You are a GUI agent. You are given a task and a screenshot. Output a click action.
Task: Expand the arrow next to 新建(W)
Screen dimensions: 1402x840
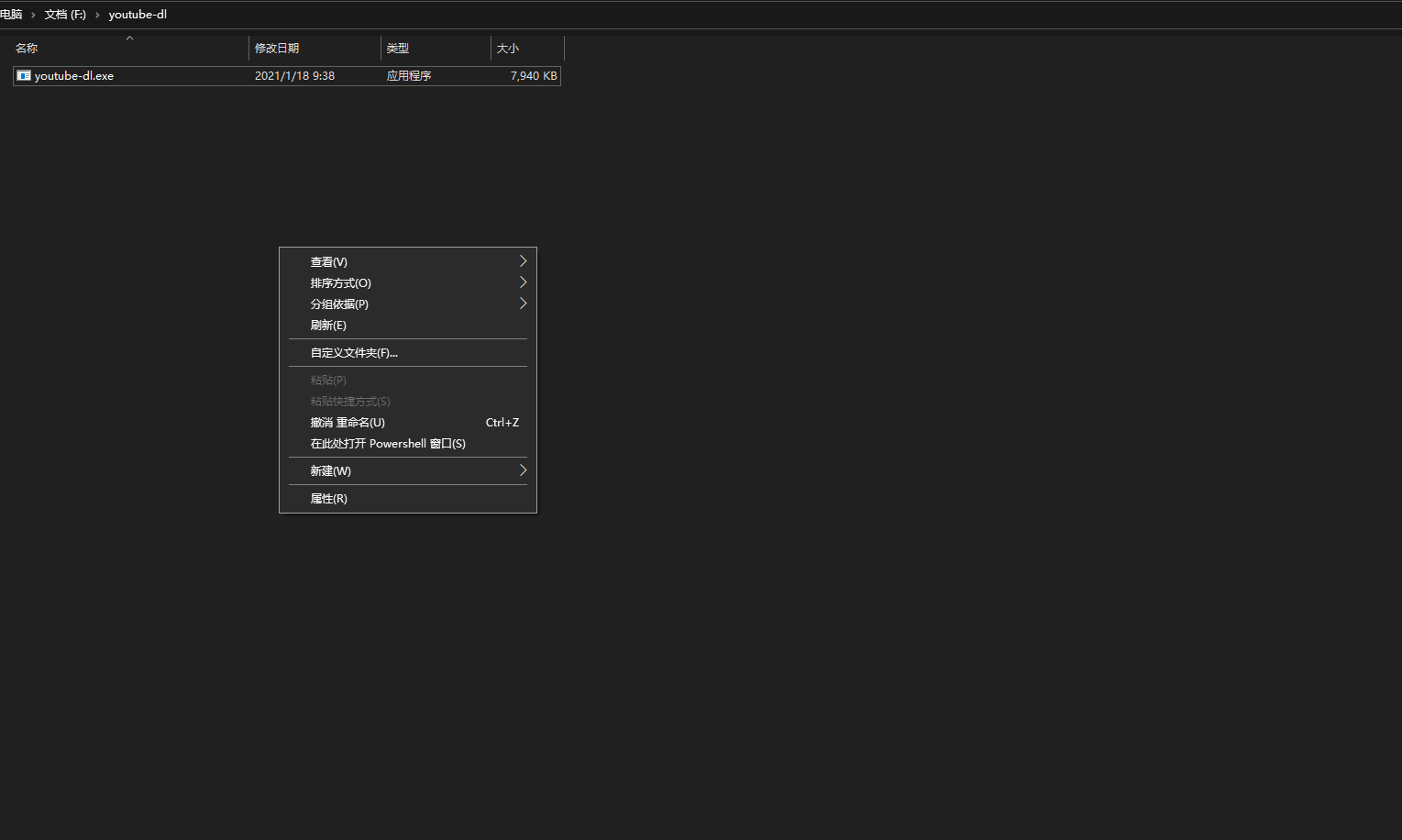pyautogui.click(x=523, y=470)
